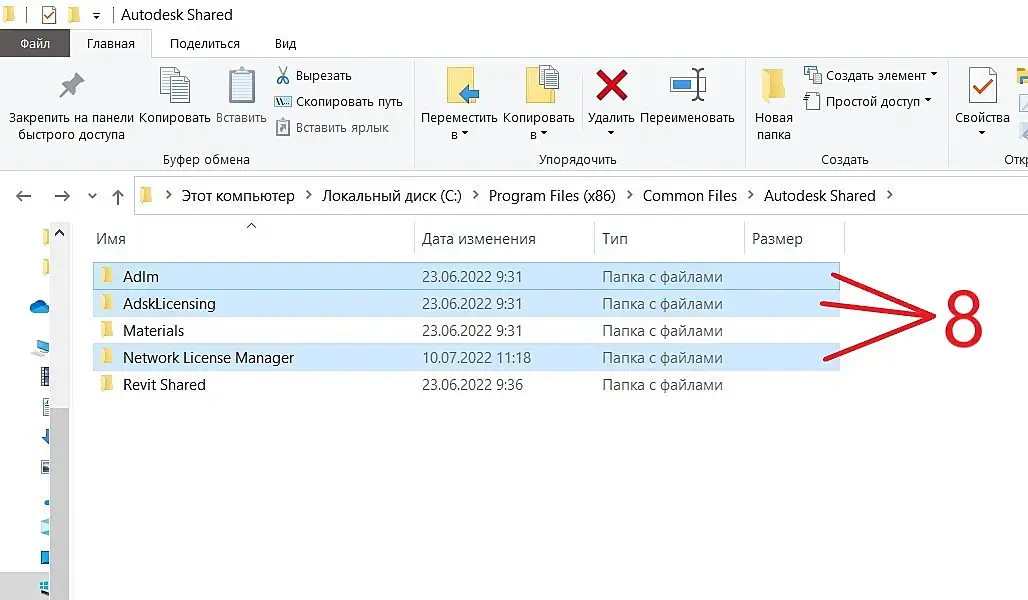Viewport: 1028px width, 600px height.
Task: Select the Materials folder
Action: 153,331
